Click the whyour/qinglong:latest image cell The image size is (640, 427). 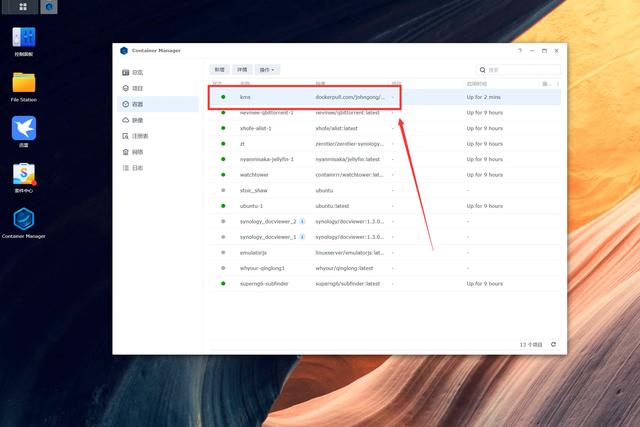coord(344,268)
